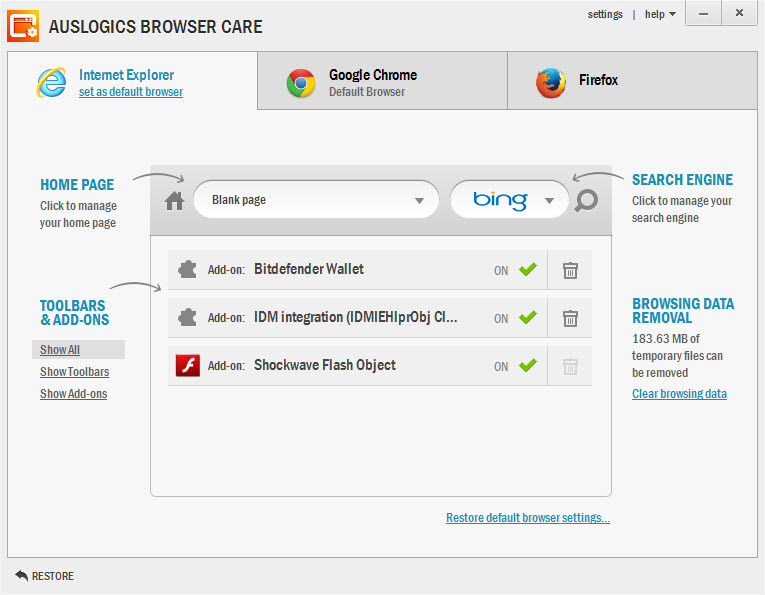
Task: Click the home page house icon
Action: [174, 200]
